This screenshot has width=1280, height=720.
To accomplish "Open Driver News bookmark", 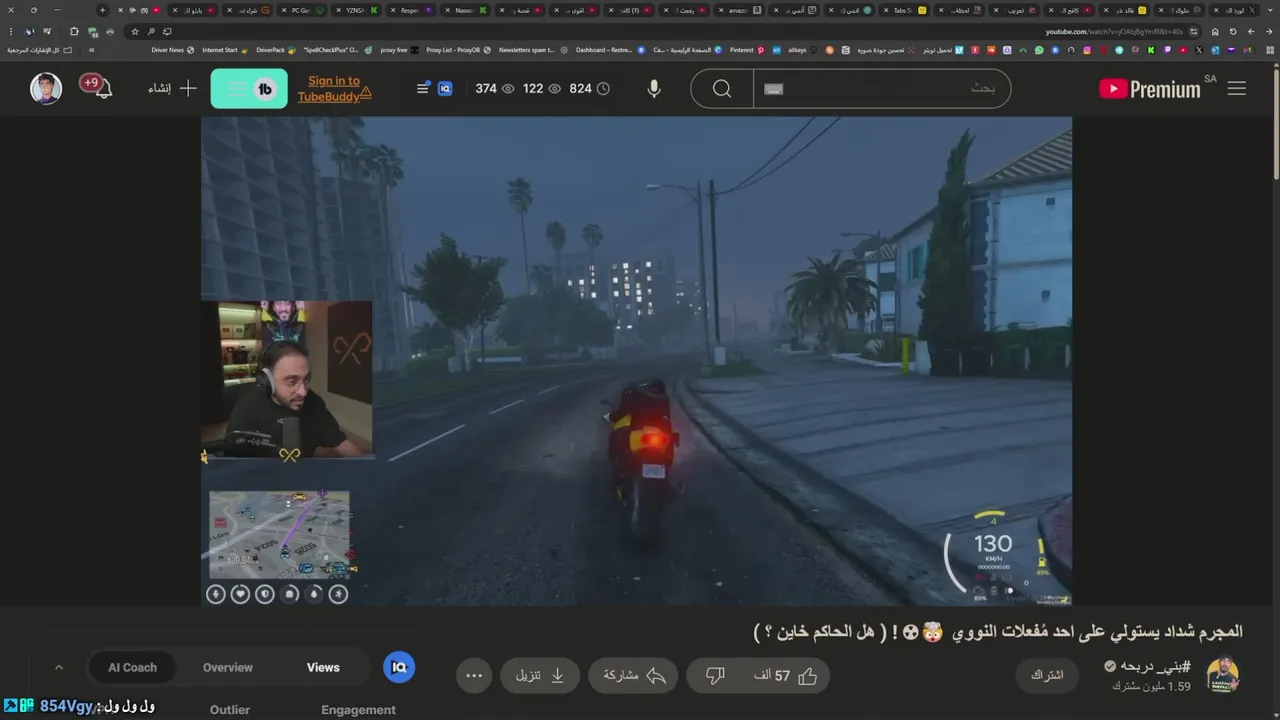I will point(172,50).
